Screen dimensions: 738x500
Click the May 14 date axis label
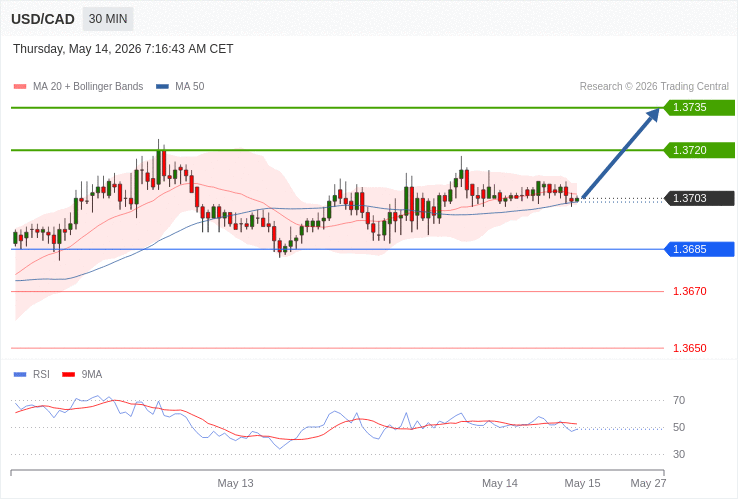point(500,483)
